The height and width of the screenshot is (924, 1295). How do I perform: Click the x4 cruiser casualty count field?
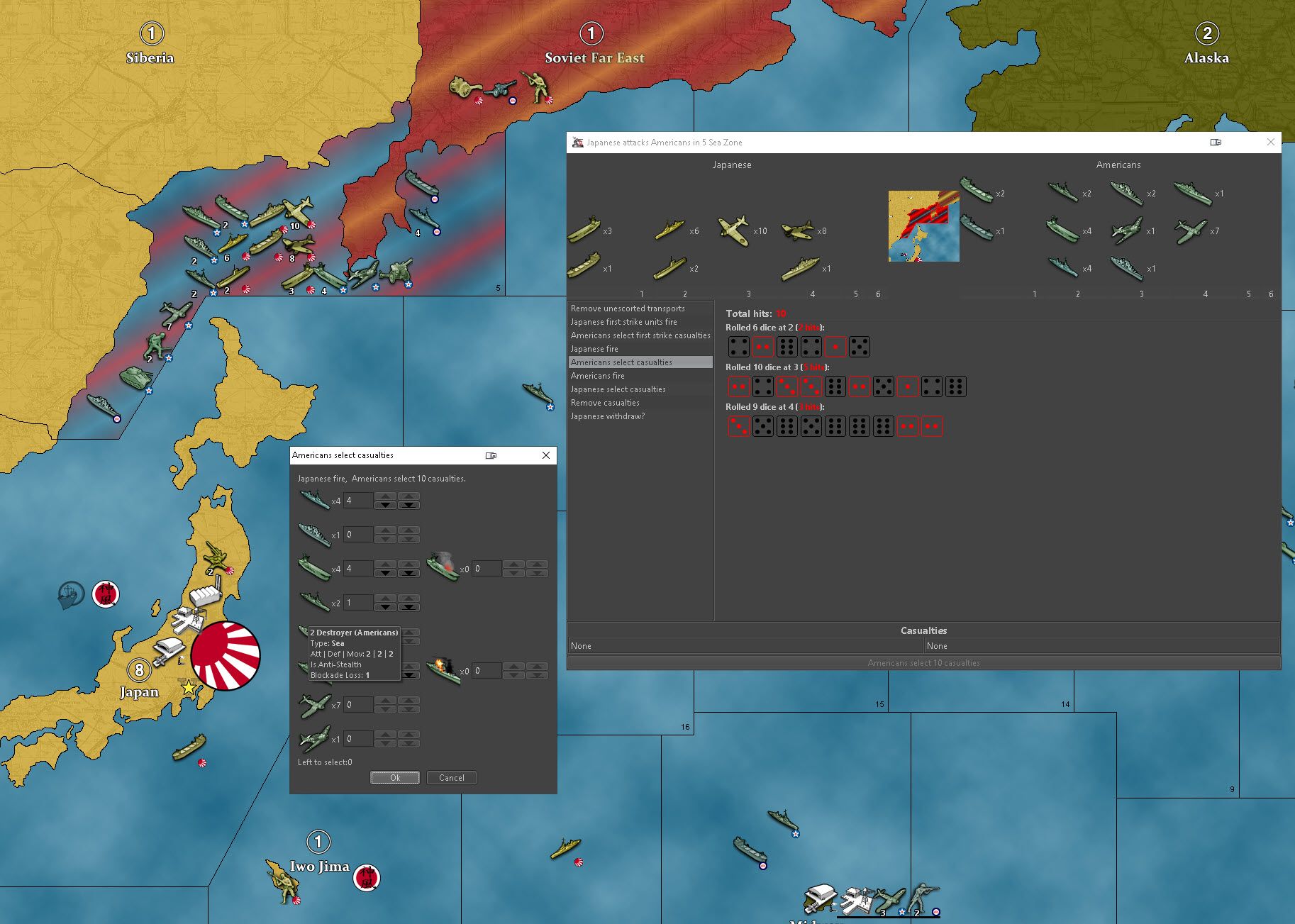(358, 501)
